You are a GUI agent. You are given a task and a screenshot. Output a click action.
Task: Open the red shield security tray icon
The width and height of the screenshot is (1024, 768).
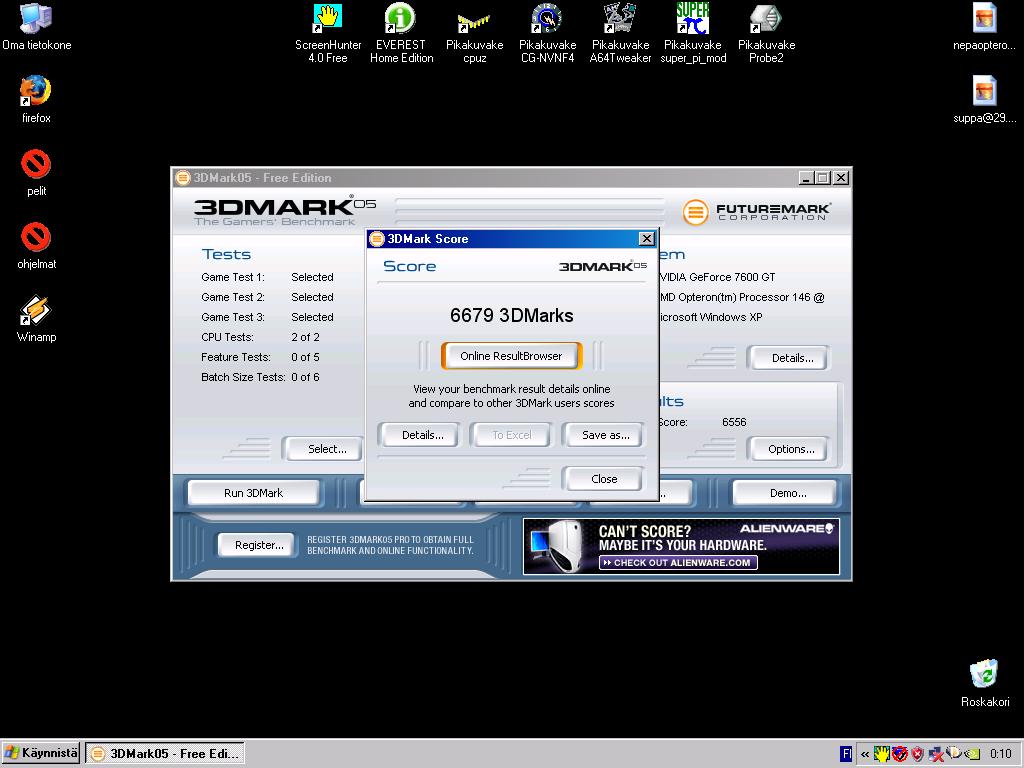[x=918, y=754]
